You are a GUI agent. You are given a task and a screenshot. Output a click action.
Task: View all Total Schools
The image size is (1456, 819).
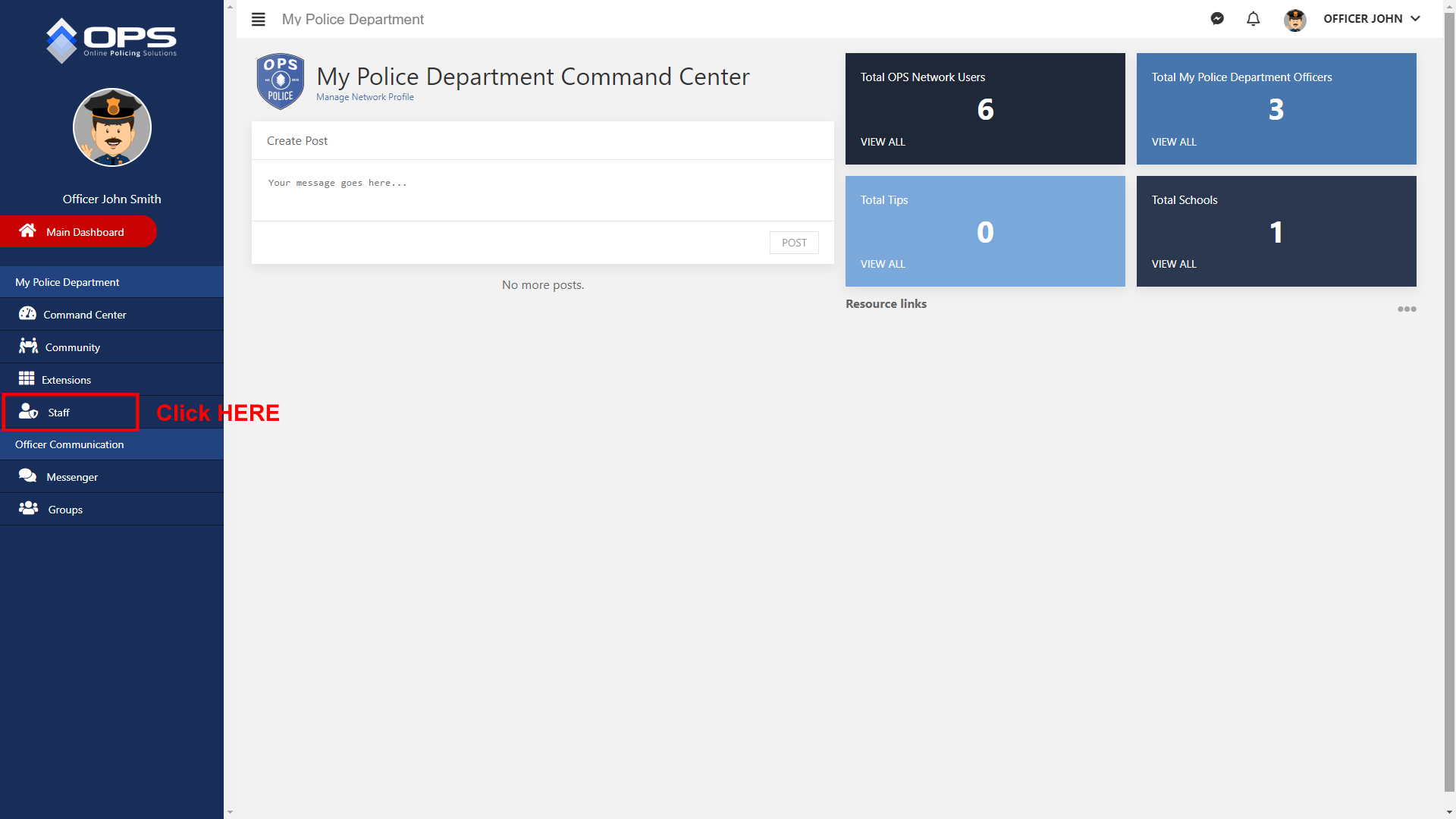click(1174, 264)
